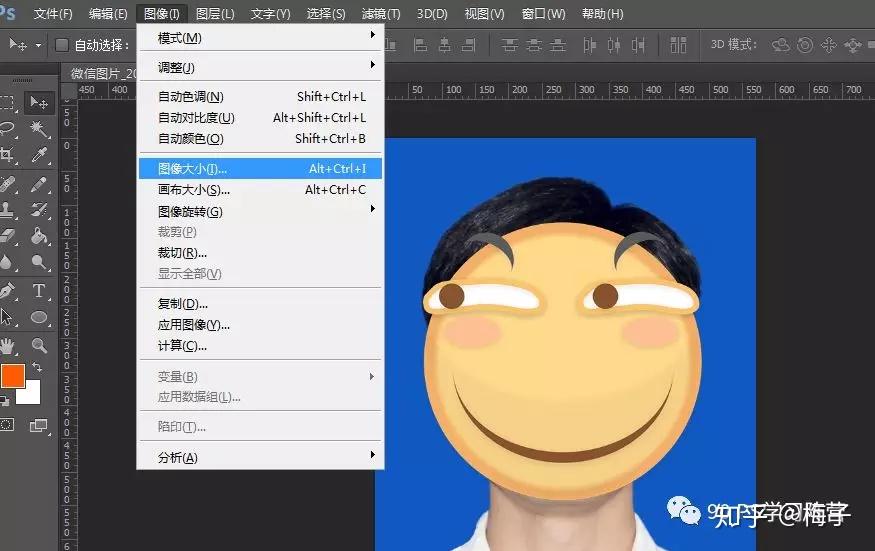Expand 模式(M) submenu

click(261, 37)
